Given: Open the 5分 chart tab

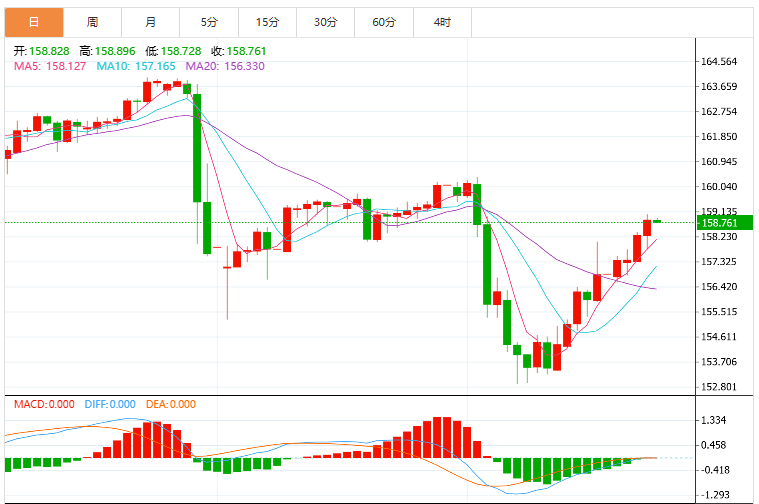Looking at the screenshot, I should pos(209,22).
